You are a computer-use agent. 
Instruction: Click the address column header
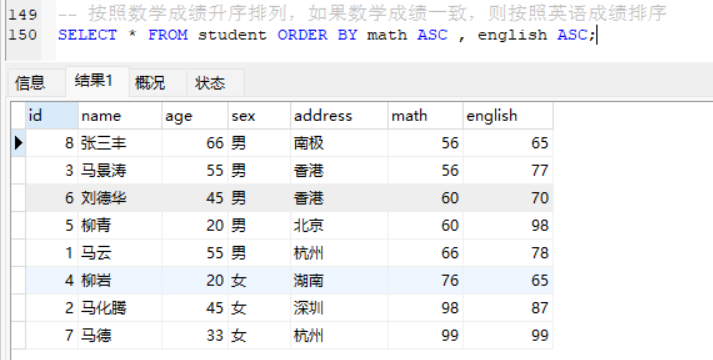pos(339,115)
